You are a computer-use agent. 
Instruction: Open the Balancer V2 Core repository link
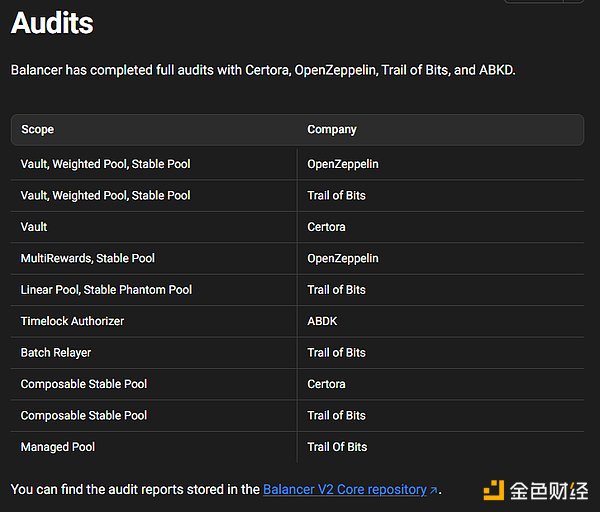click(344, 489)
